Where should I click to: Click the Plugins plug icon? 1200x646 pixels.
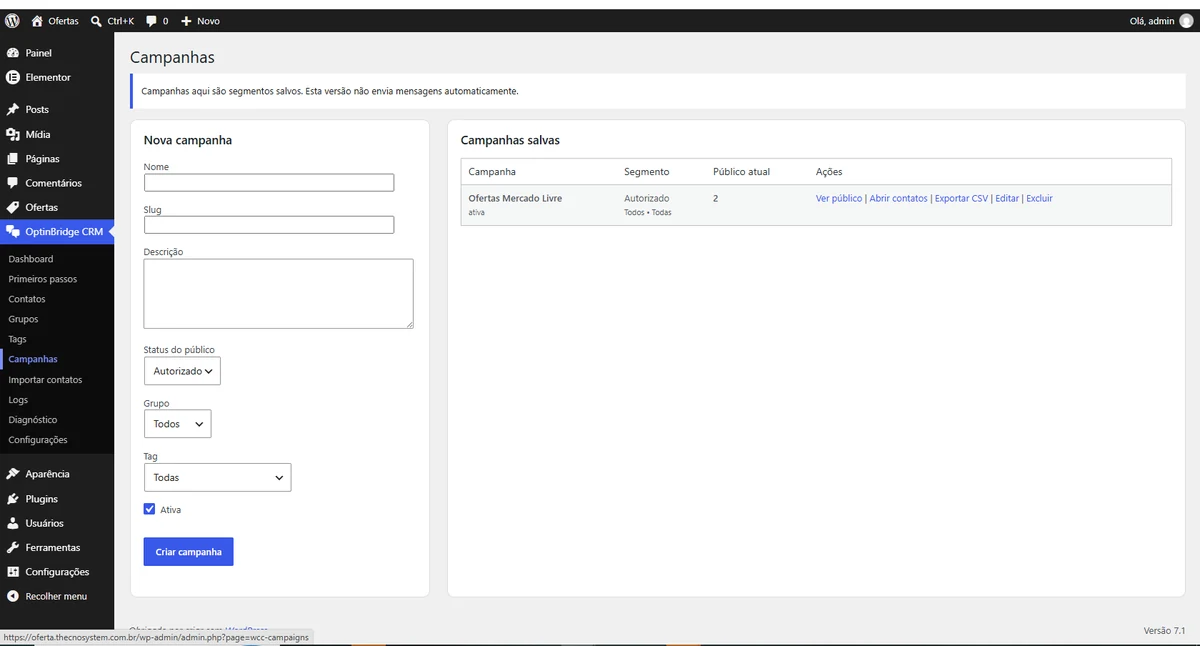click(13, 499)
